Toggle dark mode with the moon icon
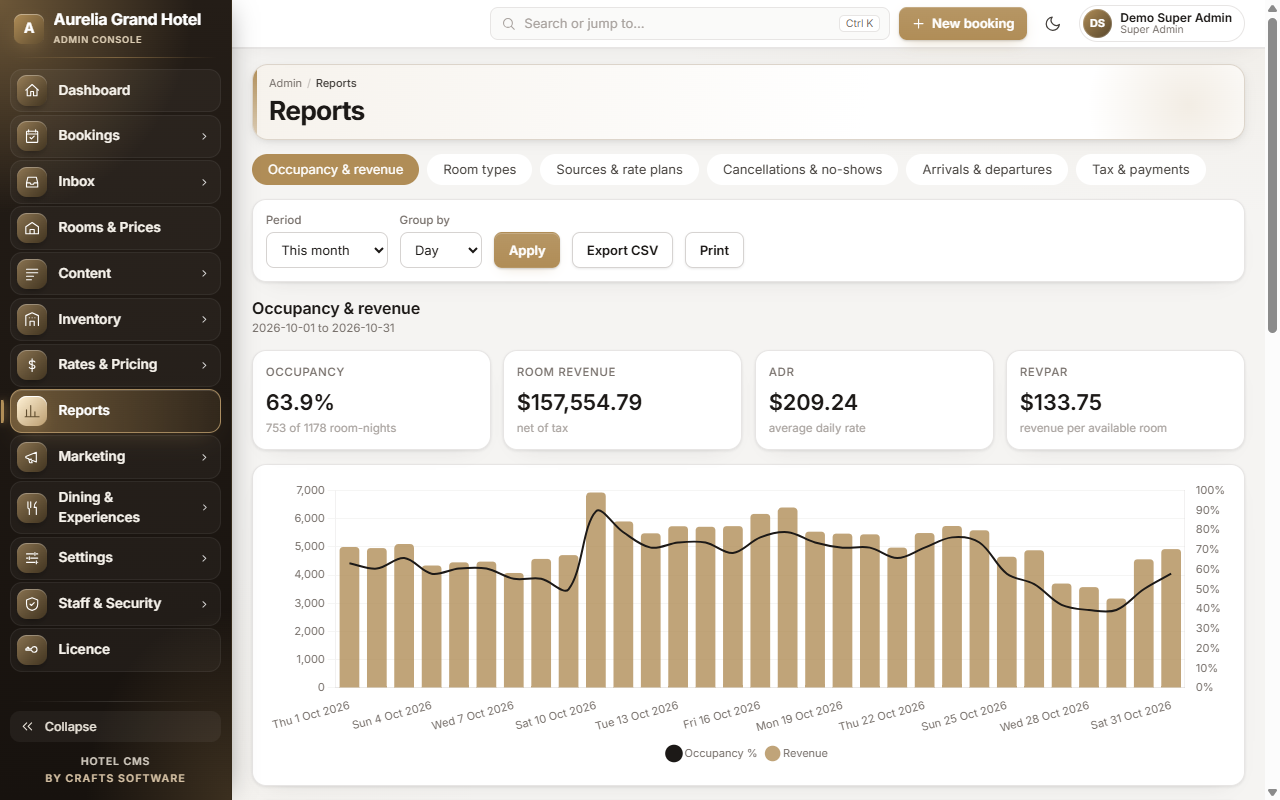 (1052, 24)
